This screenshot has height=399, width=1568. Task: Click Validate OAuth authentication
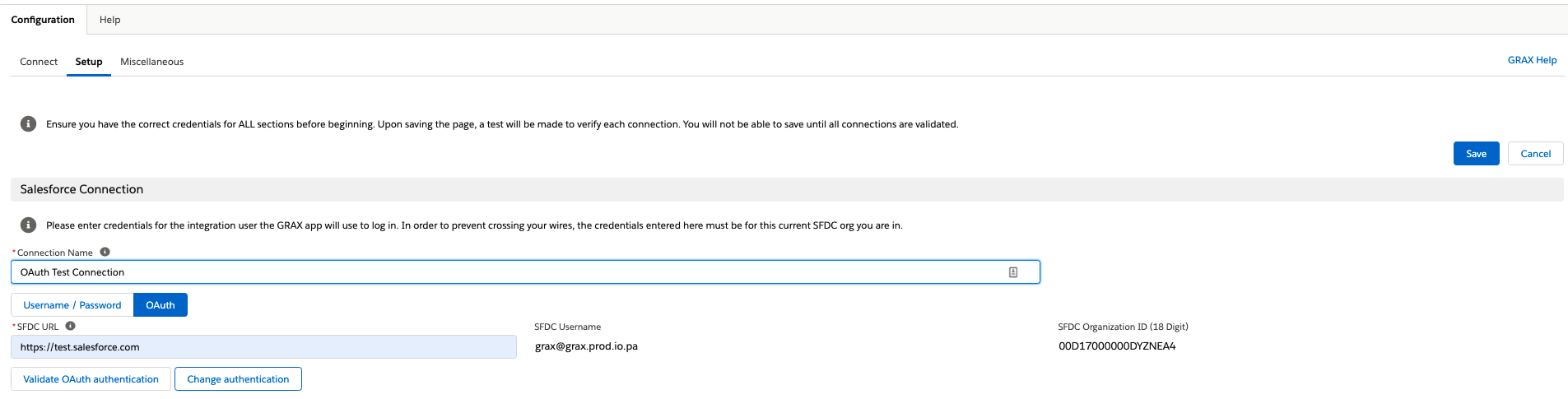pos(91,379)
